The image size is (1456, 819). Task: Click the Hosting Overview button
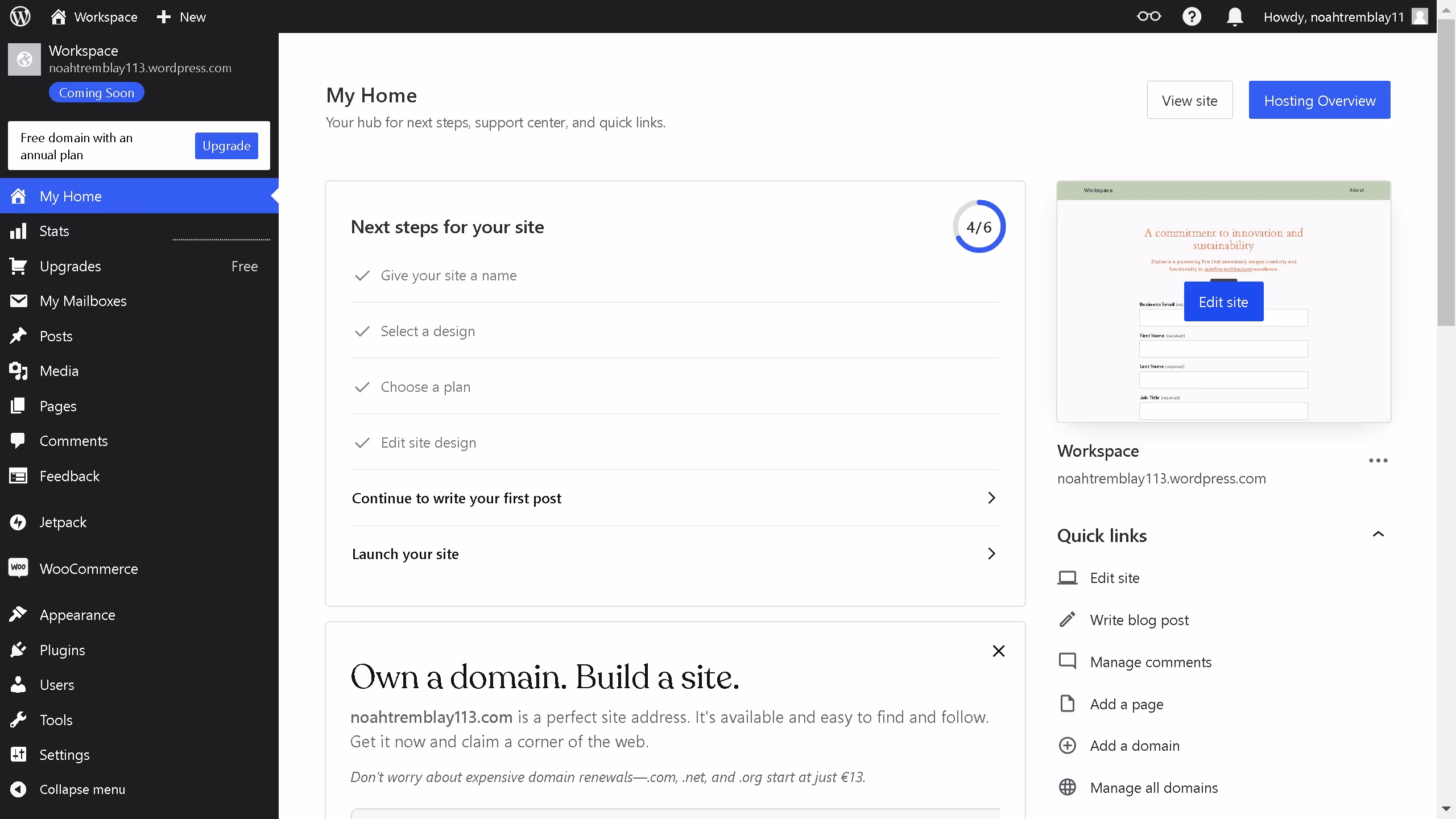point(1318,100)
